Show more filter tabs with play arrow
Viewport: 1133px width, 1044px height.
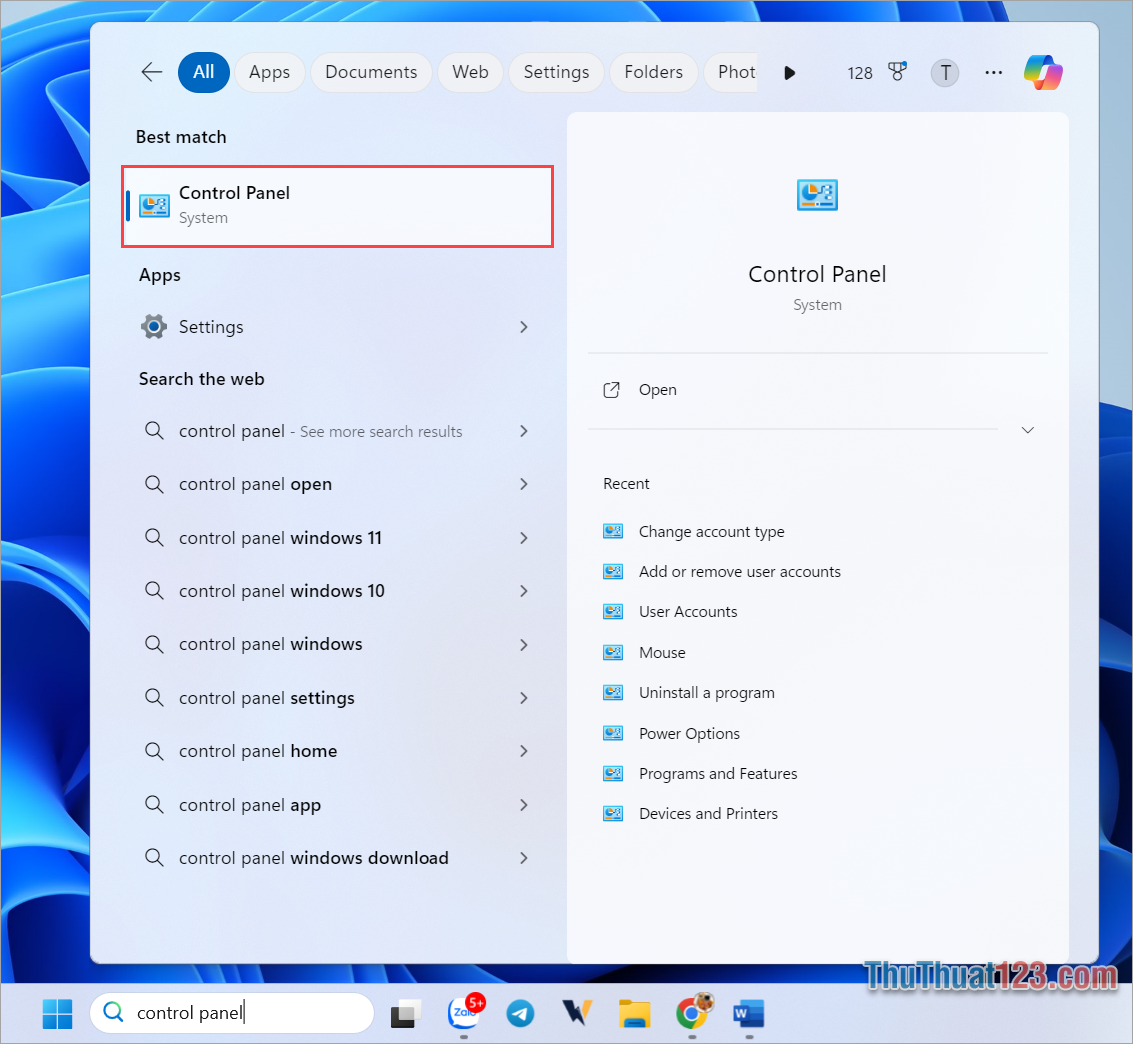[790, 73]
